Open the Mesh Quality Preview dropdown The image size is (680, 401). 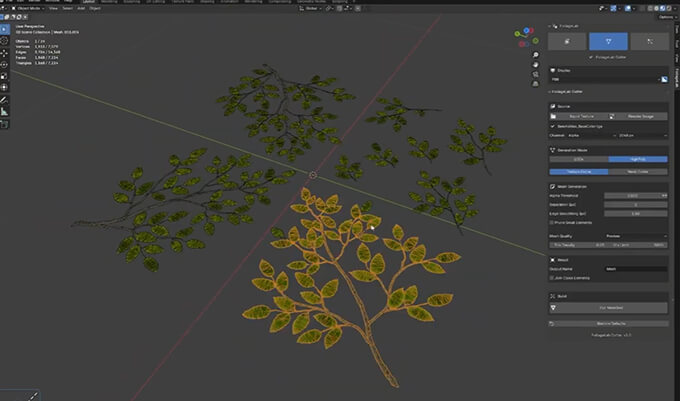[637, 234]
